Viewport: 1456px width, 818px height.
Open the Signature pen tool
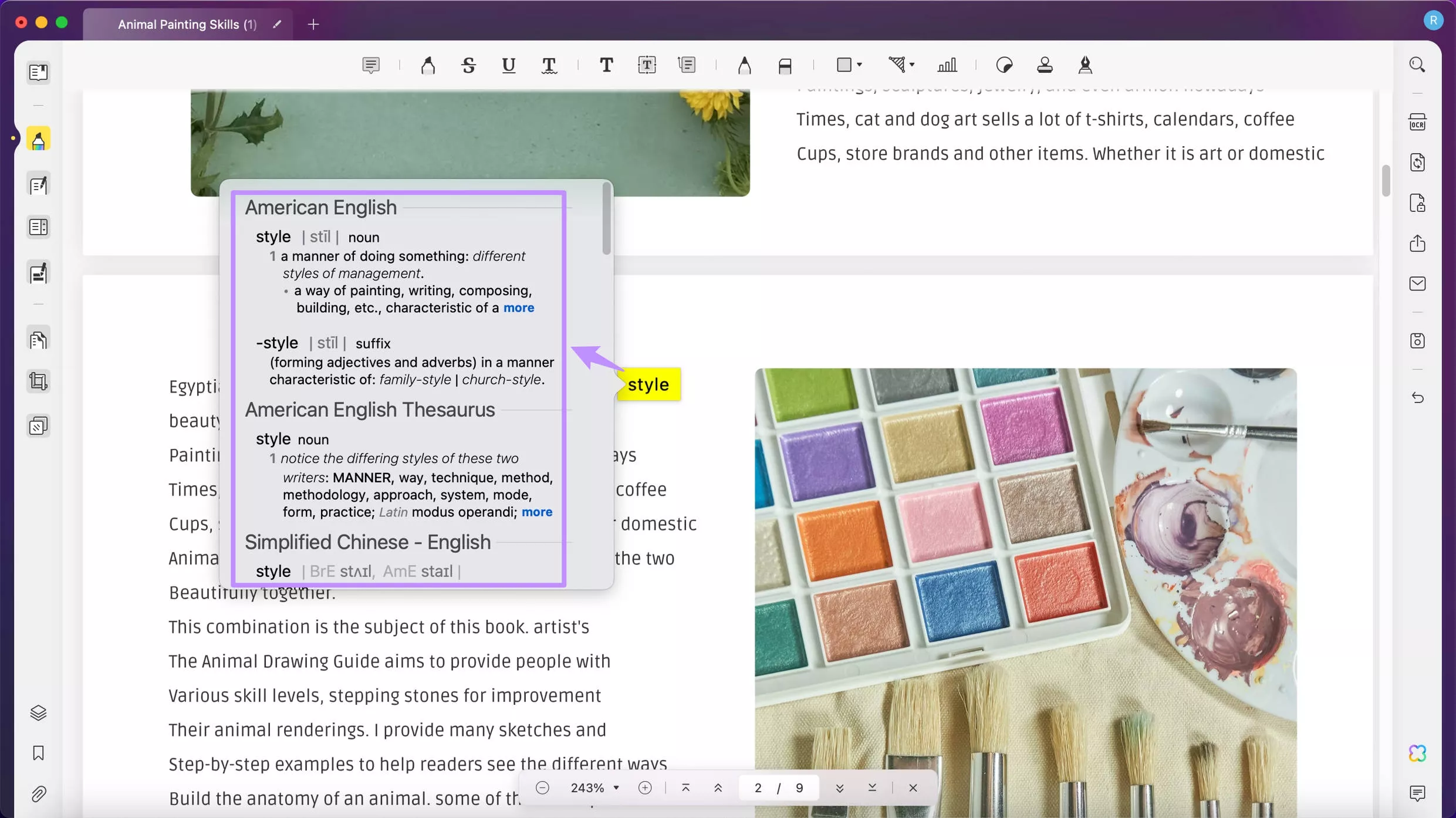pyautogui.click(x=1085, y=65)
